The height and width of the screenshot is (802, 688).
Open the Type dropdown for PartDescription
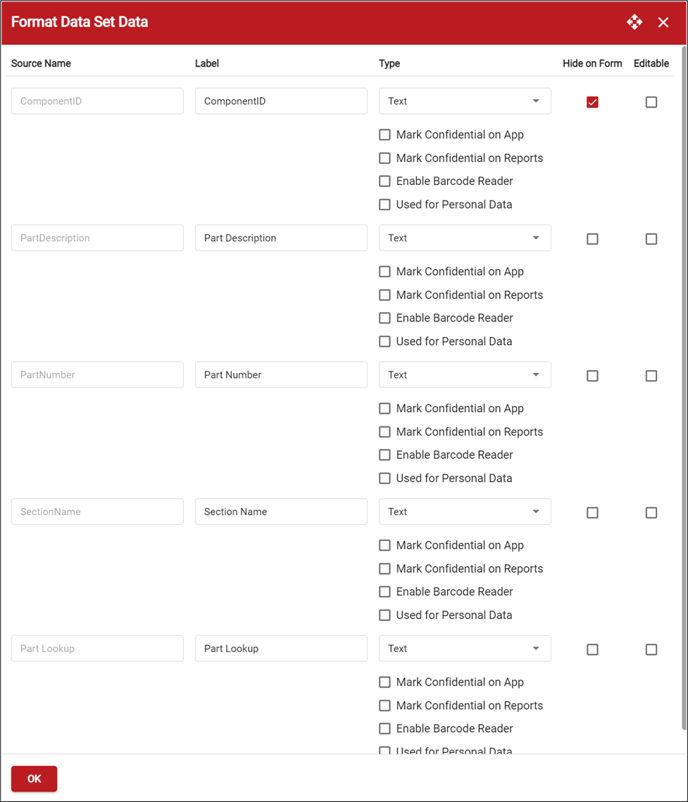465,238
